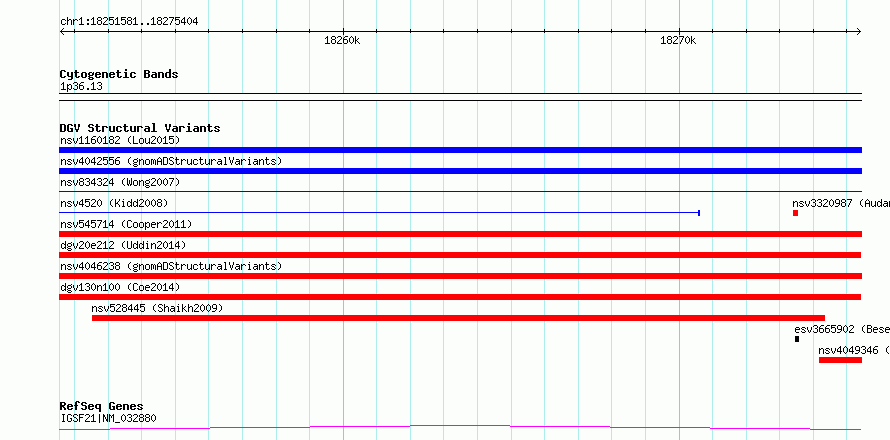Click the 18260k ruler label
This screenshot has height=440, width=890.
(342, 41)
